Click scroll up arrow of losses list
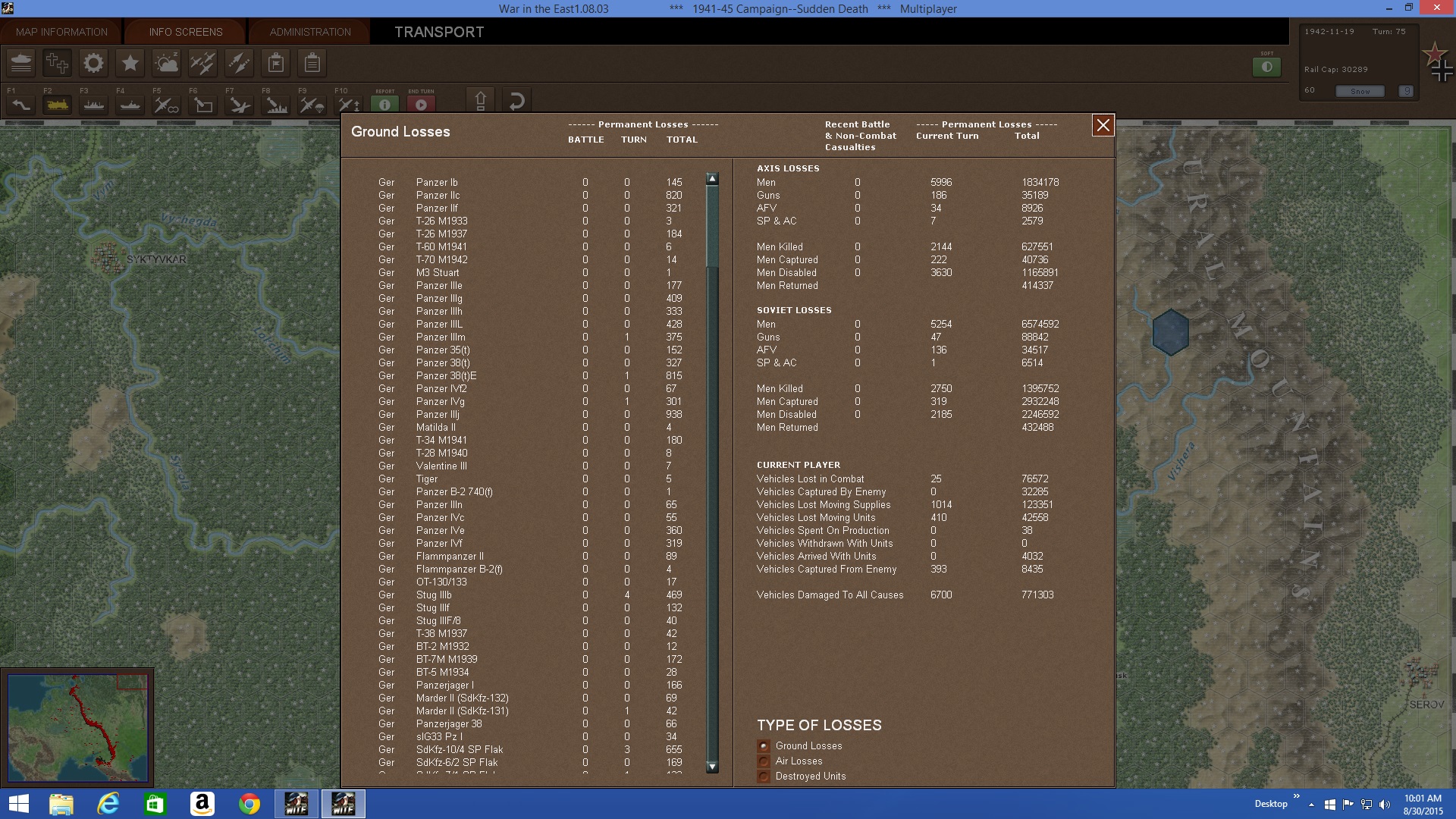Viewport: 1456px width, 819px height. (x=712, y=179)
